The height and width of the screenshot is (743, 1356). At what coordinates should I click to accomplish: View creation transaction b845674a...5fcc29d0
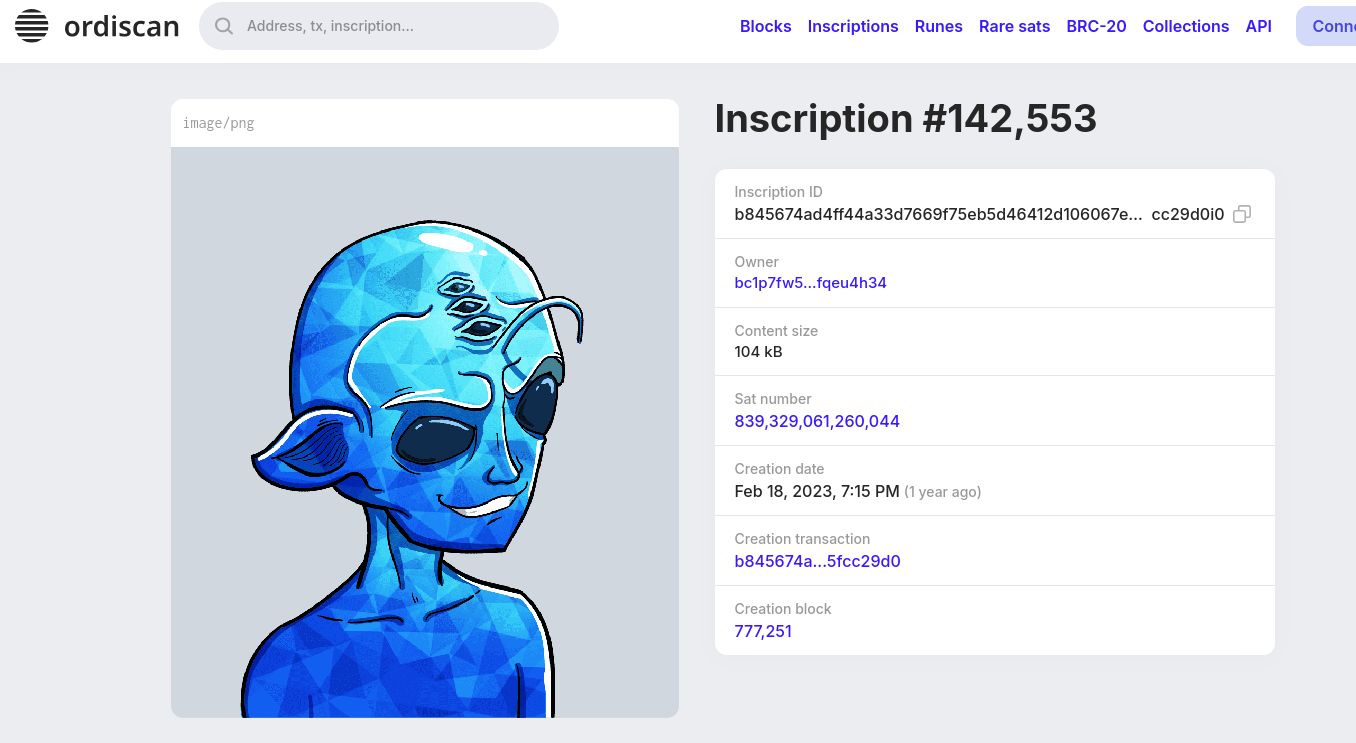[x=817, y=561]
